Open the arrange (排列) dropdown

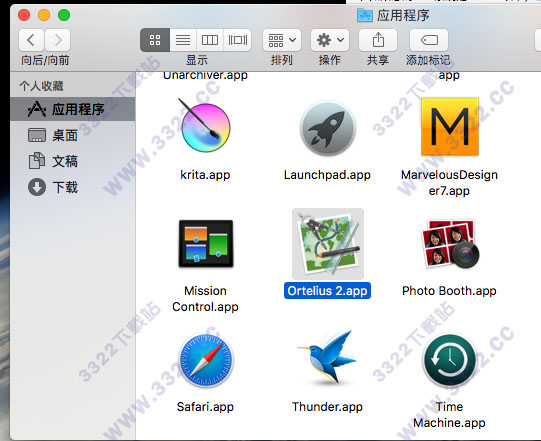coord(282,40)
